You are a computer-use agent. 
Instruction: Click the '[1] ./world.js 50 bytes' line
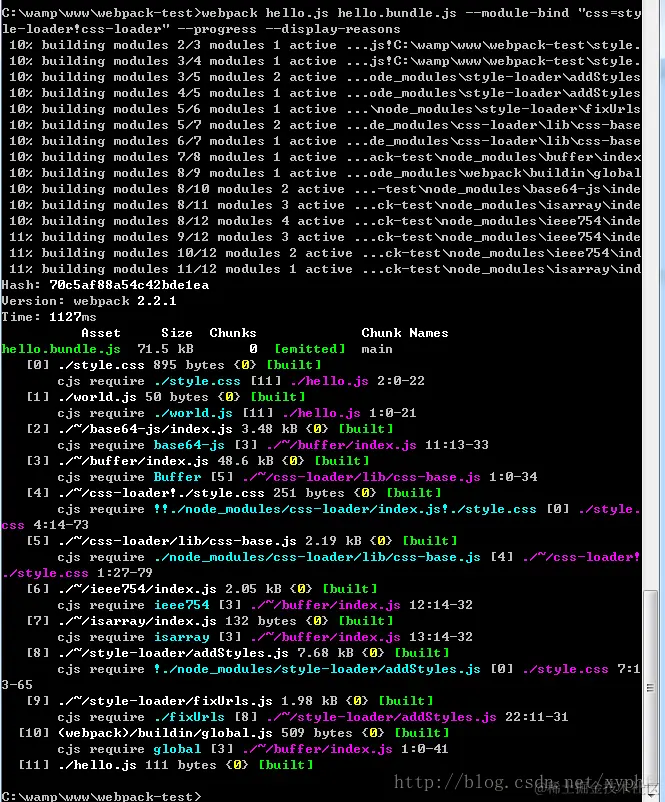coord(166,397)
